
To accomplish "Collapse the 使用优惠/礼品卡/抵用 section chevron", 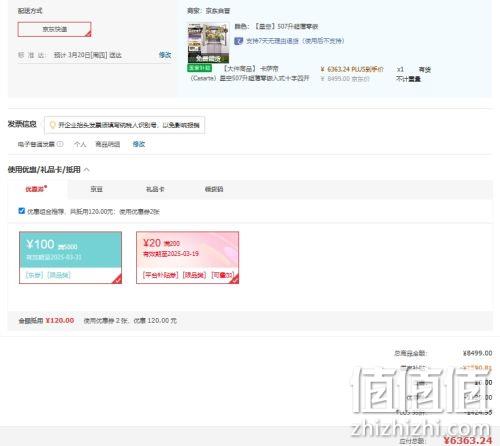I will pyautogui.click(x=87, y=170).
